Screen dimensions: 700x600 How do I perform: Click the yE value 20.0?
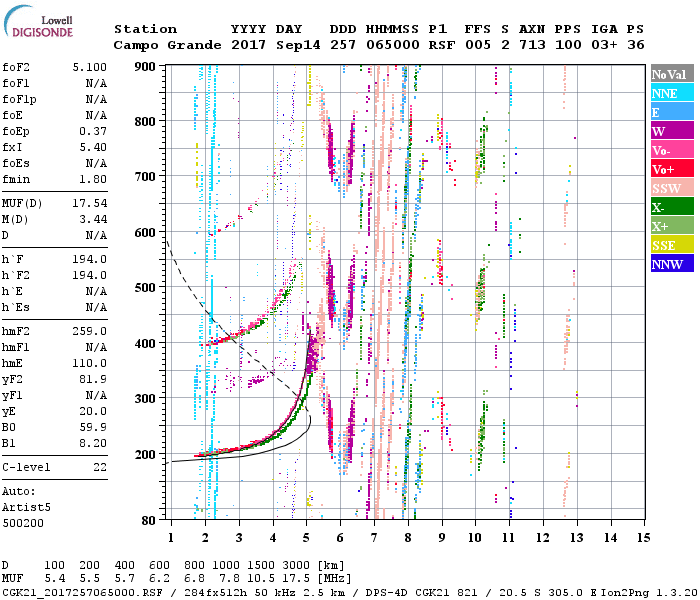tap(93, 412)
